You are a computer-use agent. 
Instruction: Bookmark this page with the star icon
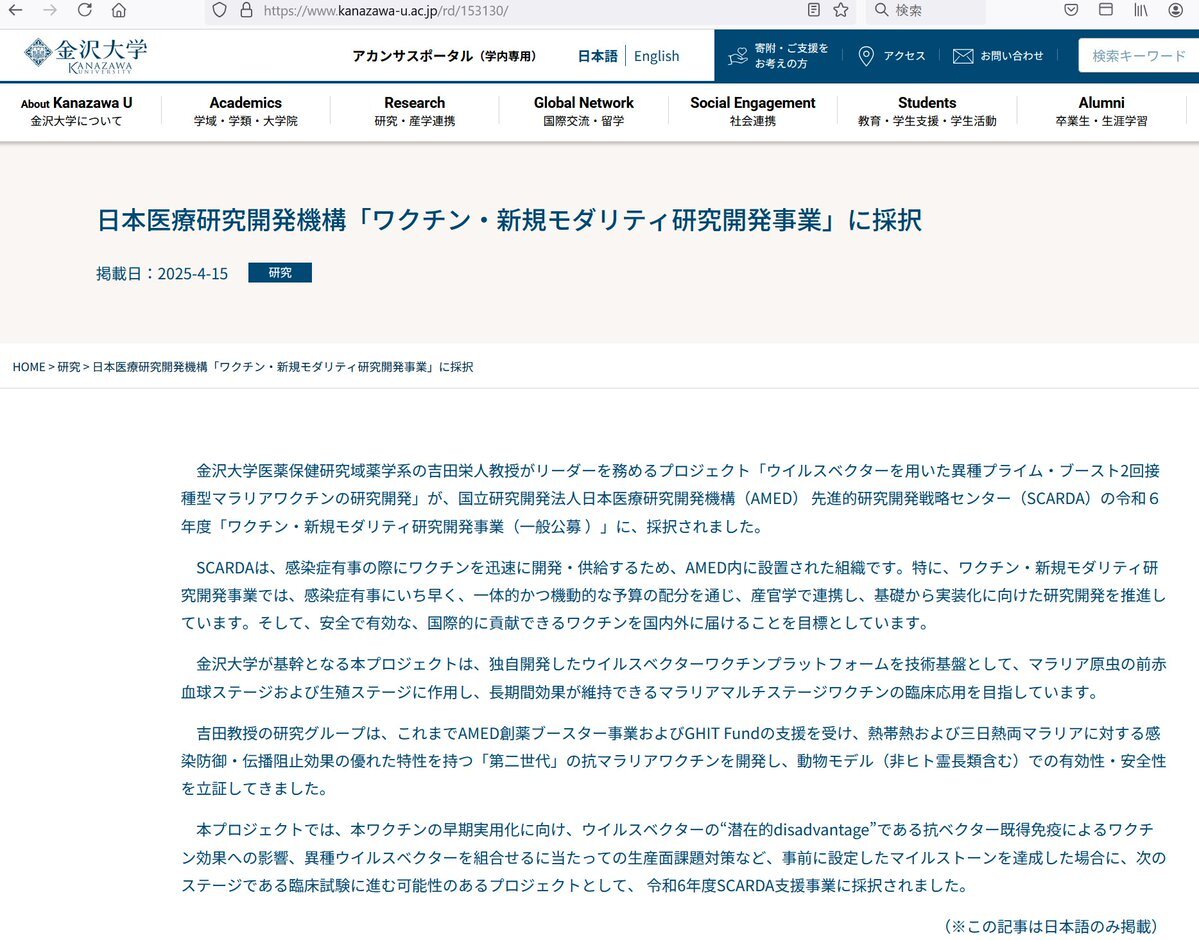(x=841, y=10)
